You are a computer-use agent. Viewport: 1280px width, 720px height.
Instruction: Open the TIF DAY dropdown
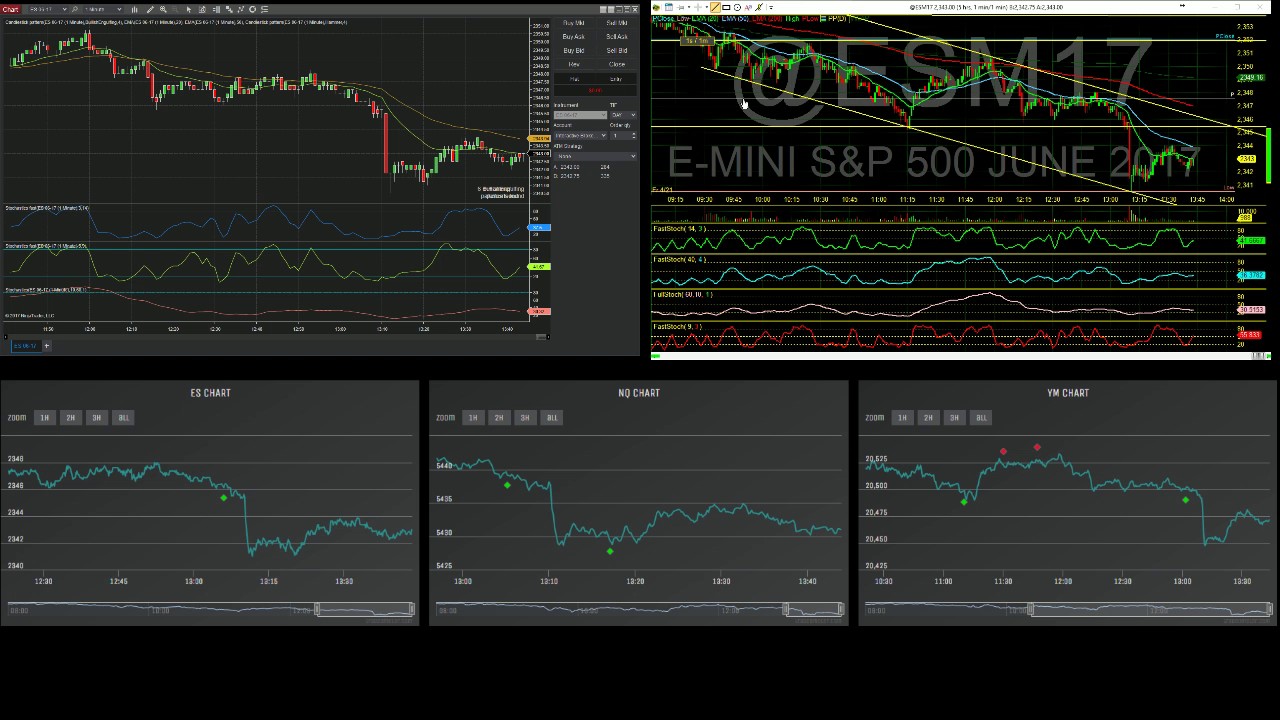click(623, 115)
